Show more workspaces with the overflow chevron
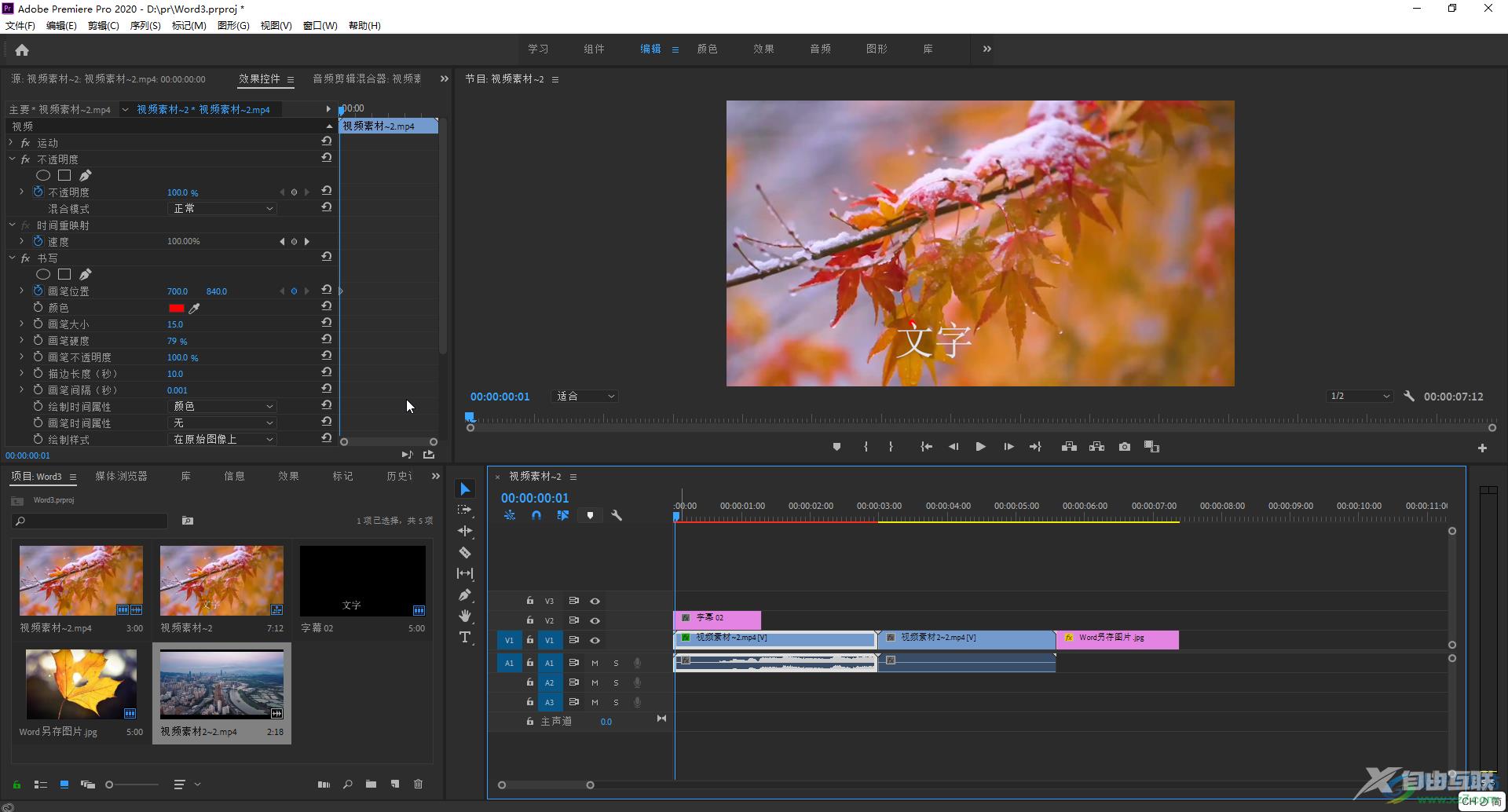The image size is (1508, 812). (x=986, y=49)
